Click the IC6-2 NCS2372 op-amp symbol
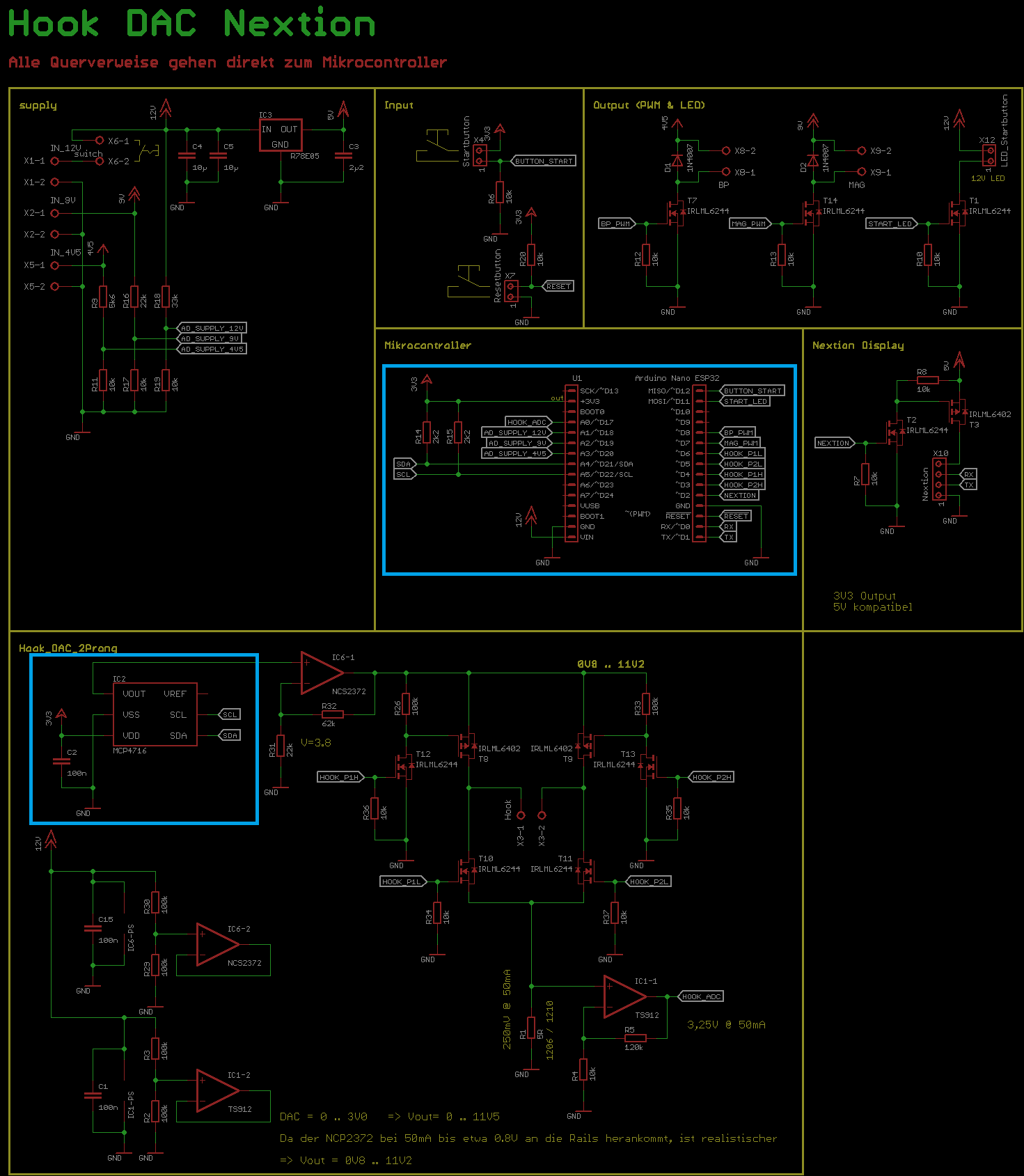This screenshot has height=1176, width=1024. tap(219, 945)
